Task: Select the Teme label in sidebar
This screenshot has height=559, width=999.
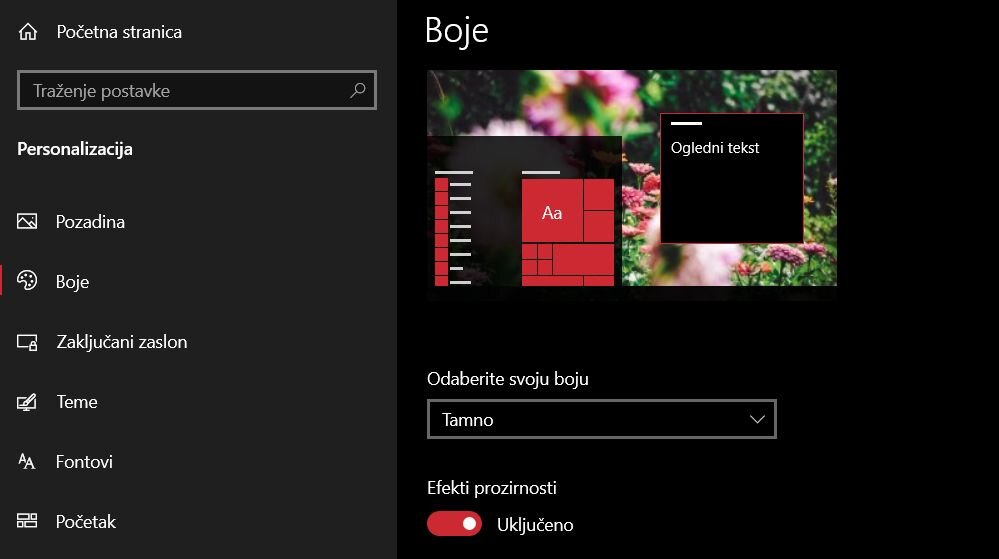Action: (77, 402)
